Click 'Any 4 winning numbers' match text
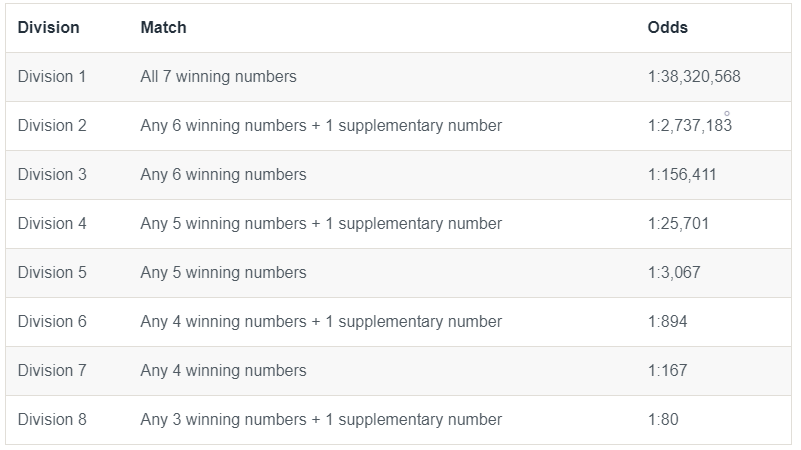Viewport: 801px width, 450px height. pos(223,371)
